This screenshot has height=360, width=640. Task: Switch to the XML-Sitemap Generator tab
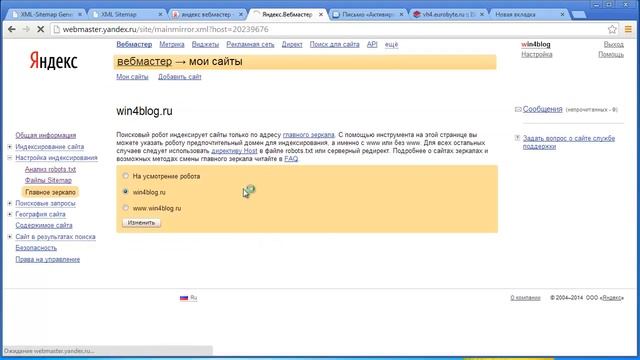45,14
